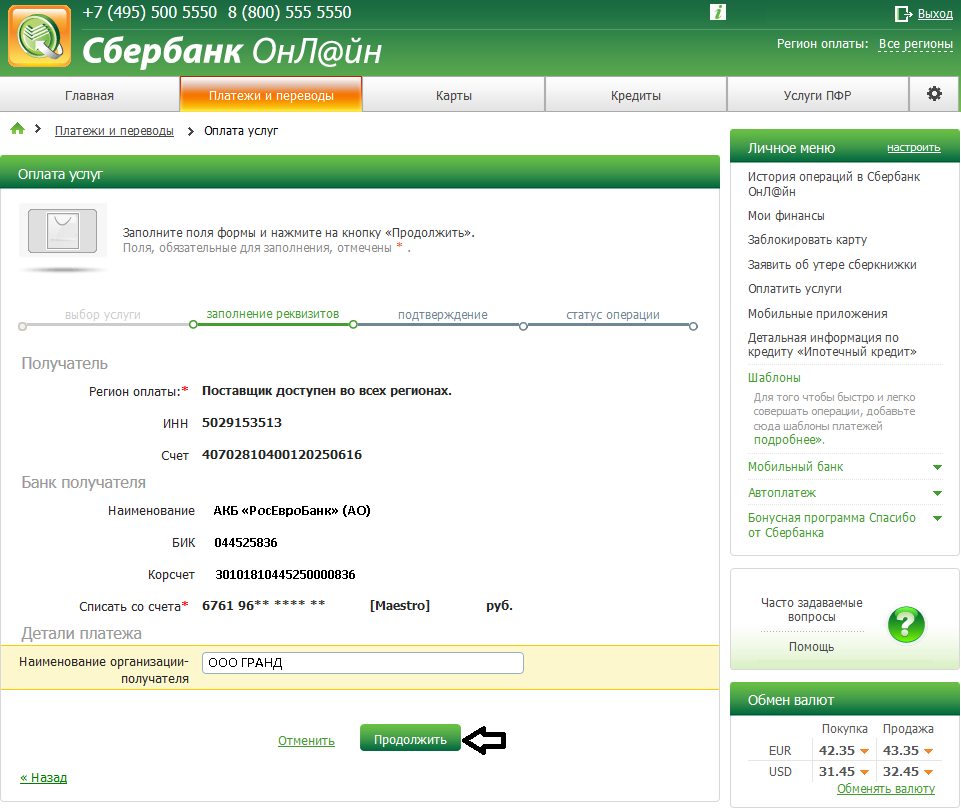961x809 pixels.
Task: Click Платежи и переводы breadcrumb link
Action: [114, 131]
